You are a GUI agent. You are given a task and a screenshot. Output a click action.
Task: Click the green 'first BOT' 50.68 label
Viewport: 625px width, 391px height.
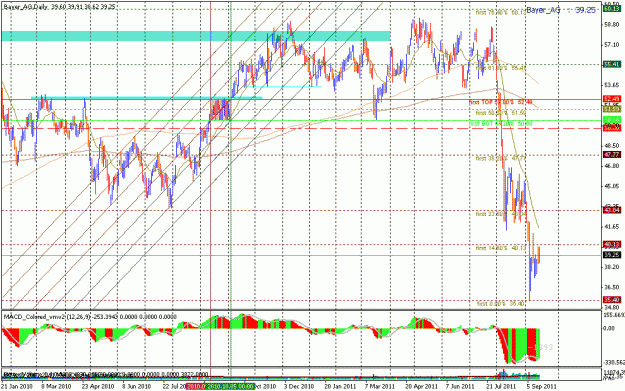[x=501, y=124]
